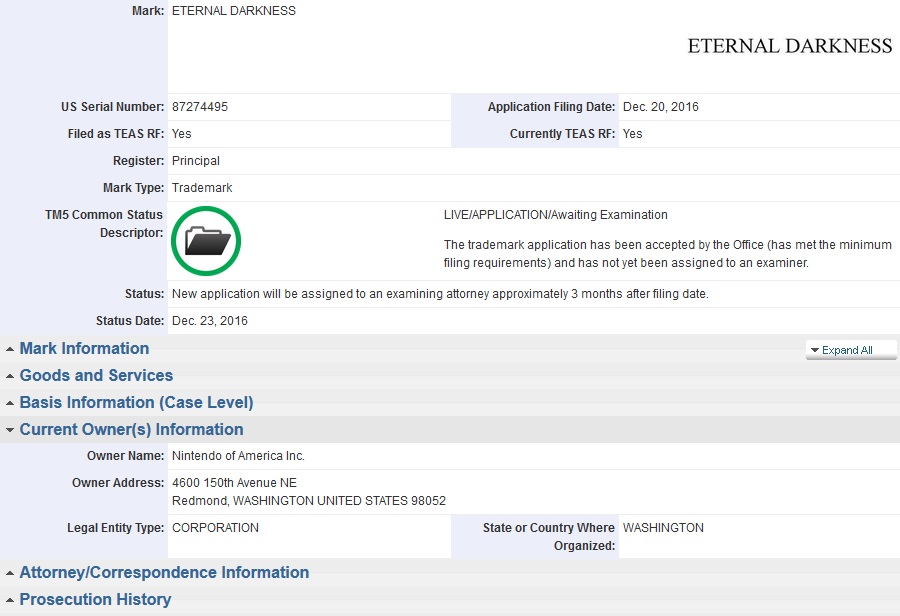Viewport: 900px width, 616px height.
Task: Collapse arrow next to Current Owner(s) Information
Action: (x=10, y=430)
